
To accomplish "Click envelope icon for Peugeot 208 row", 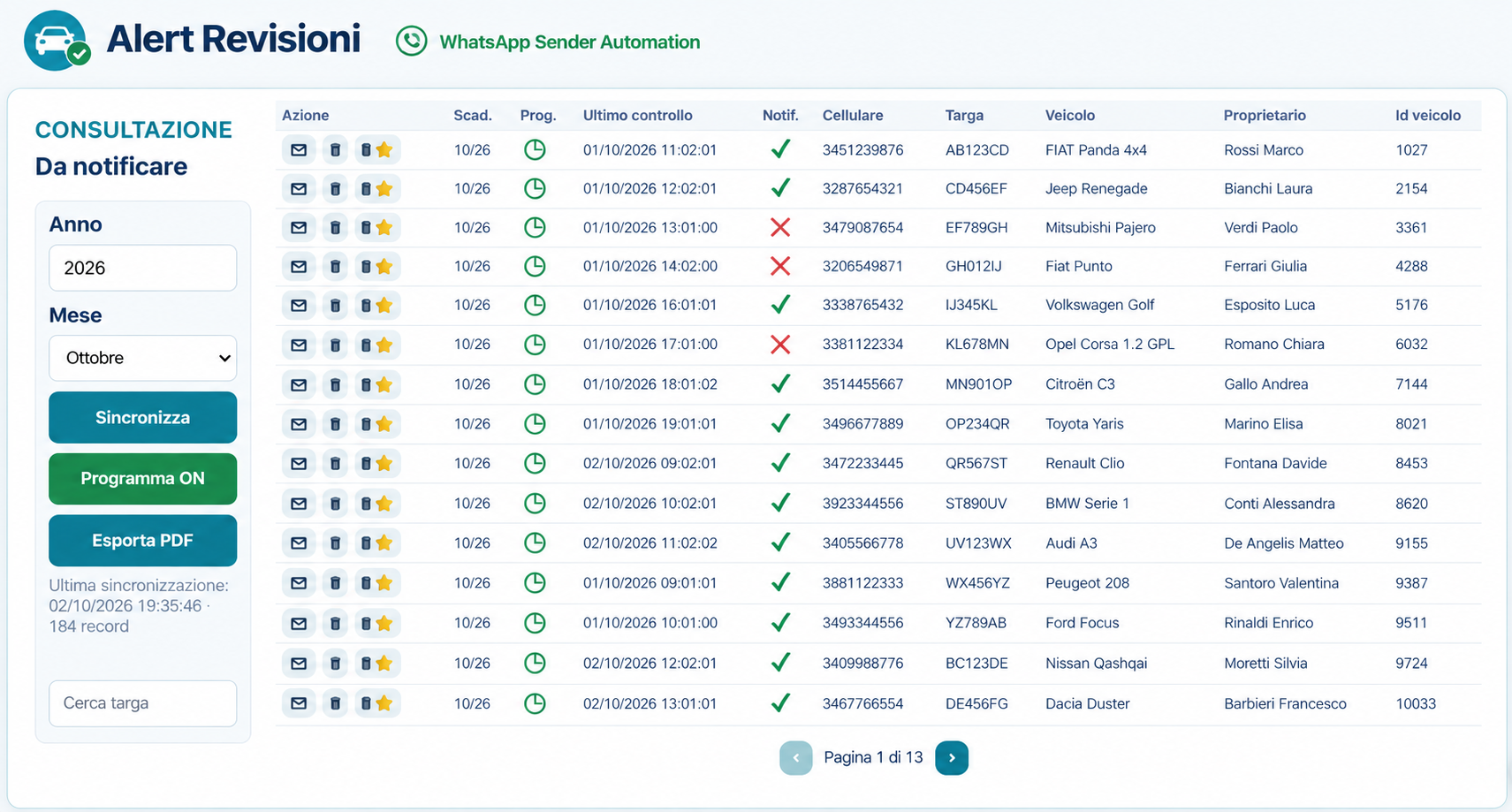I will coord(299,583).
